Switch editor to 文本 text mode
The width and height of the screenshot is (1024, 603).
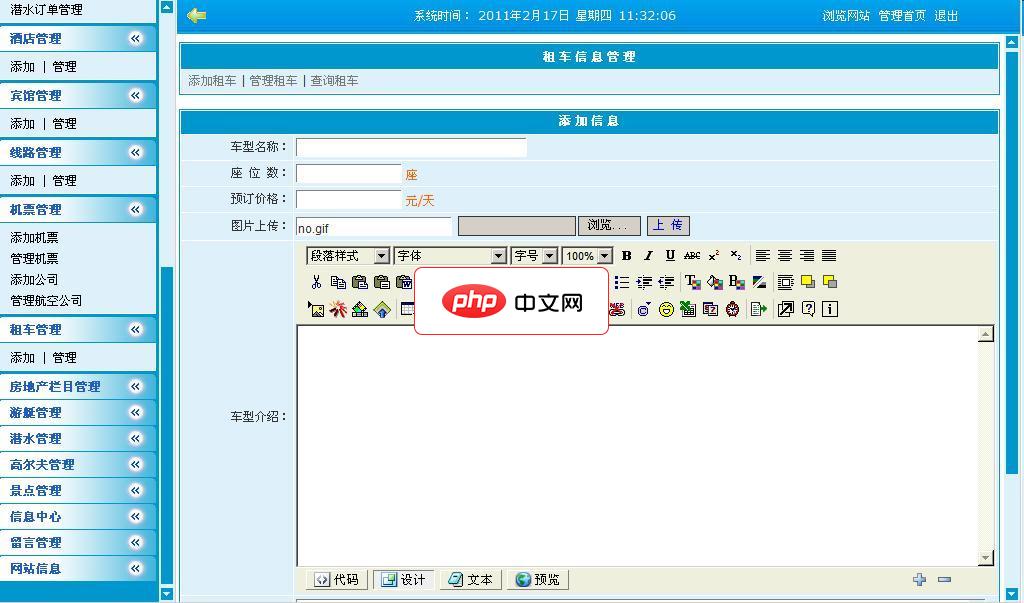click(470, 580)
